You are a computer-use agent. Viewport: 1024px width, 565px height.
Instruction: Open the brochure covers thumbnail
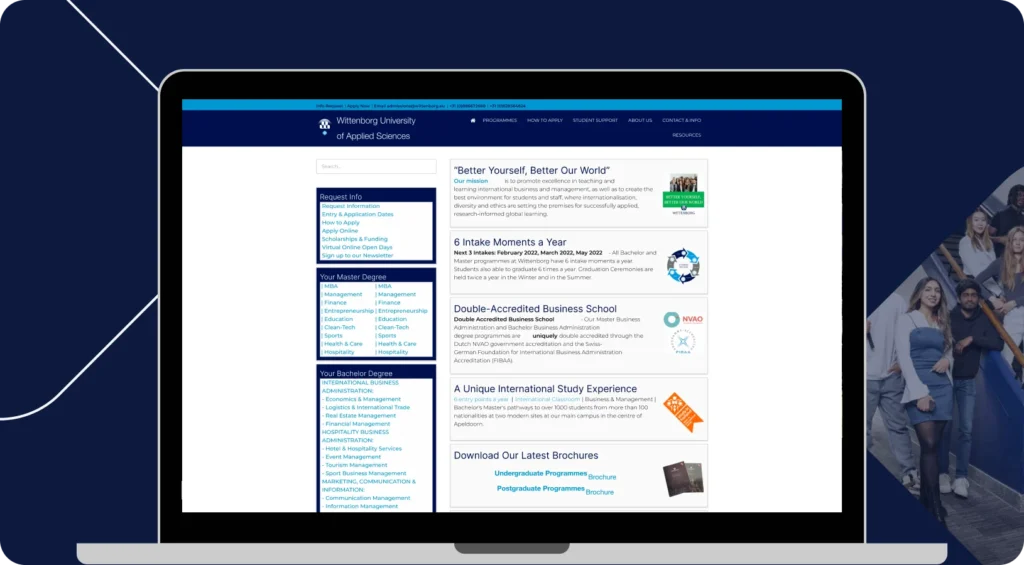(683, 478)
